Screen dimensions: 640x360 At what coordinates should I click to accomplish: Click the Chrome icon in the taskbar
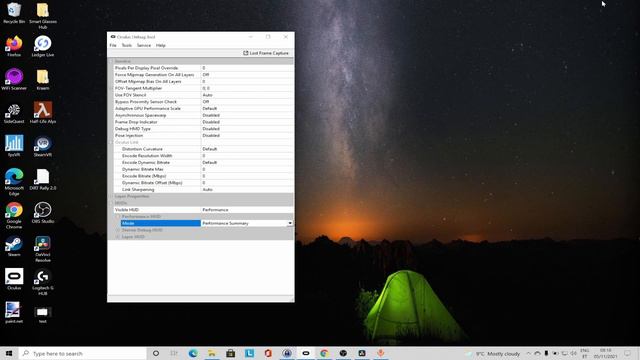(324, 353)
